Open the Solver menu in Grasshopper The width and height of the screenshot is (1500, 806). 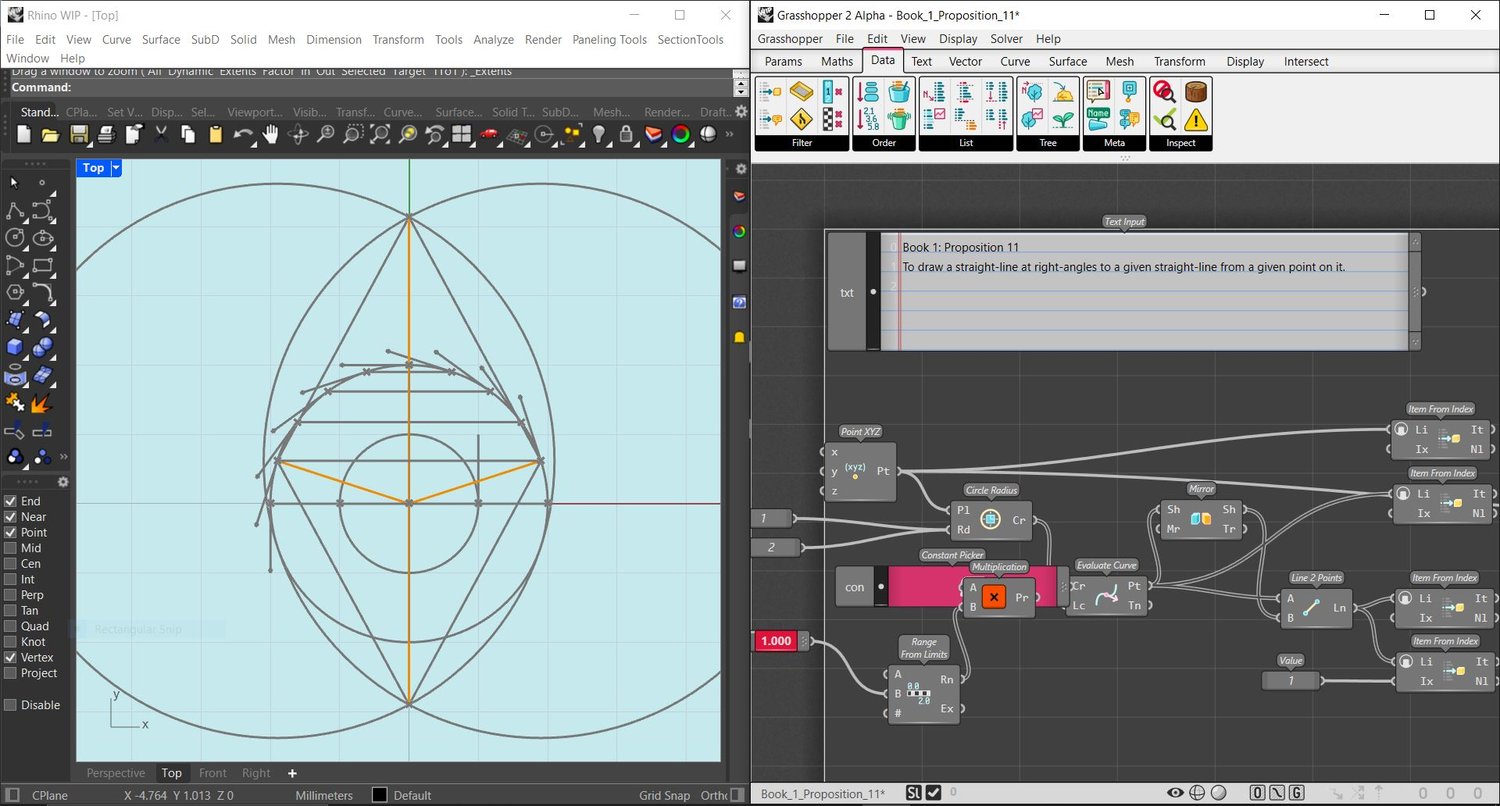(1006, 39)
